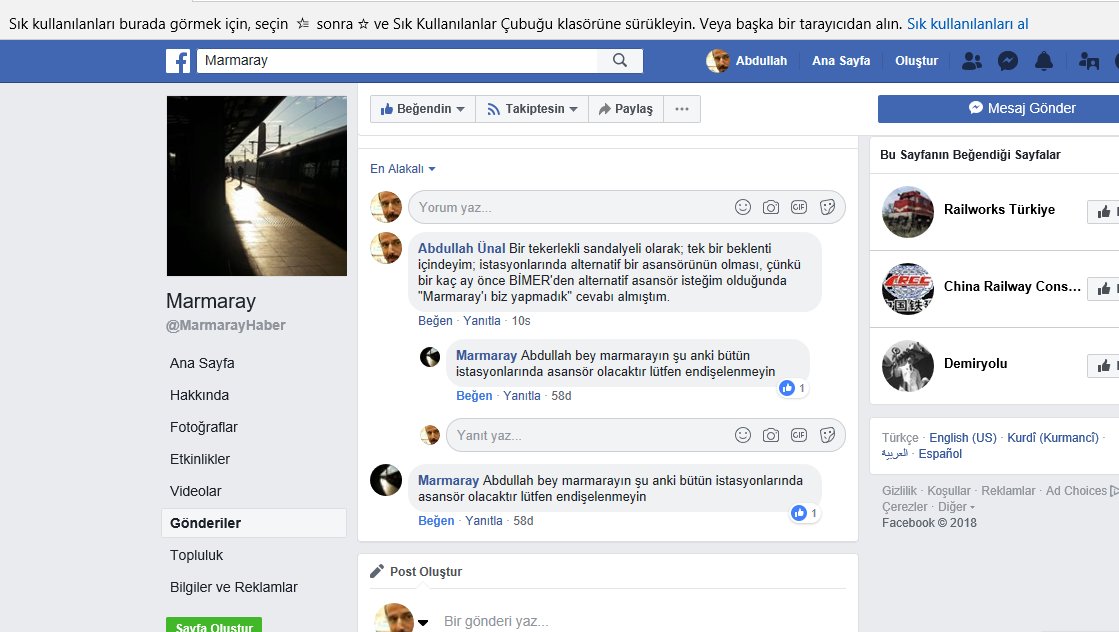This screenshot has width=1119, height=632.
Task: Click the search magnifier button
Action: pos(620,61)
